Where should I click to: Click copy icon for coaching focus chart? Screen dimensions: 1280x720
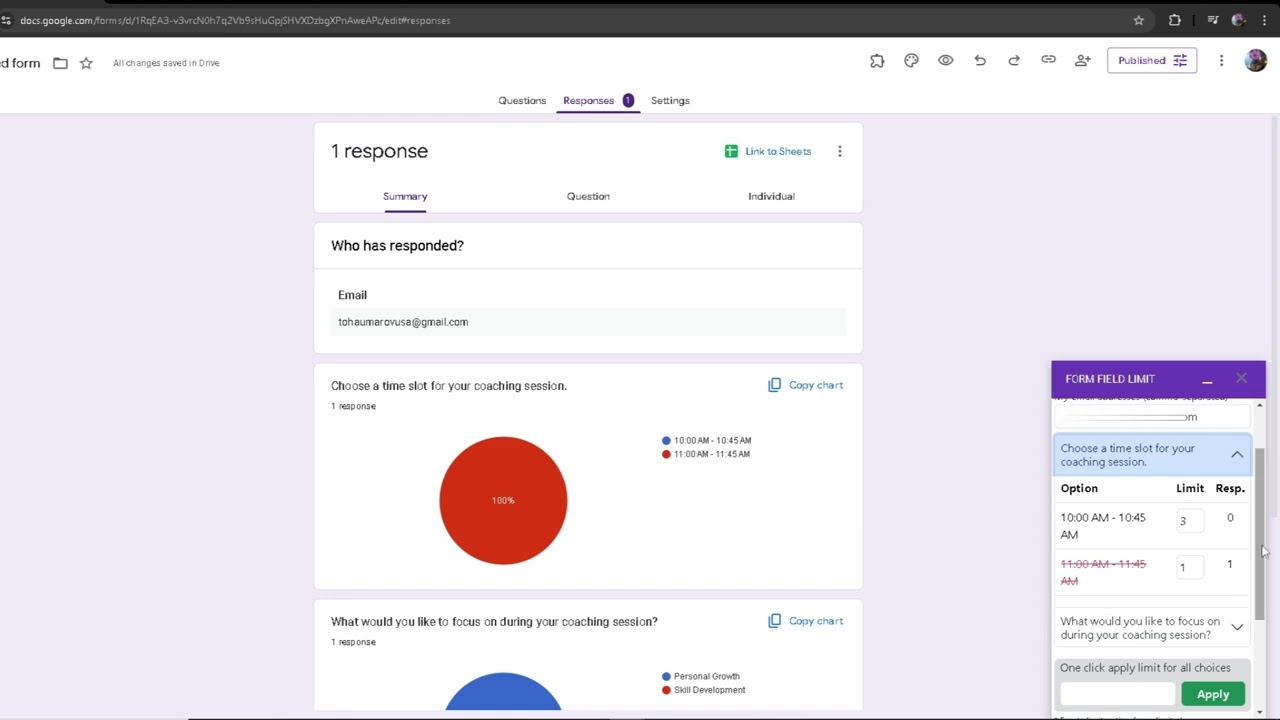pyautogui.click(x=774, y=621)
